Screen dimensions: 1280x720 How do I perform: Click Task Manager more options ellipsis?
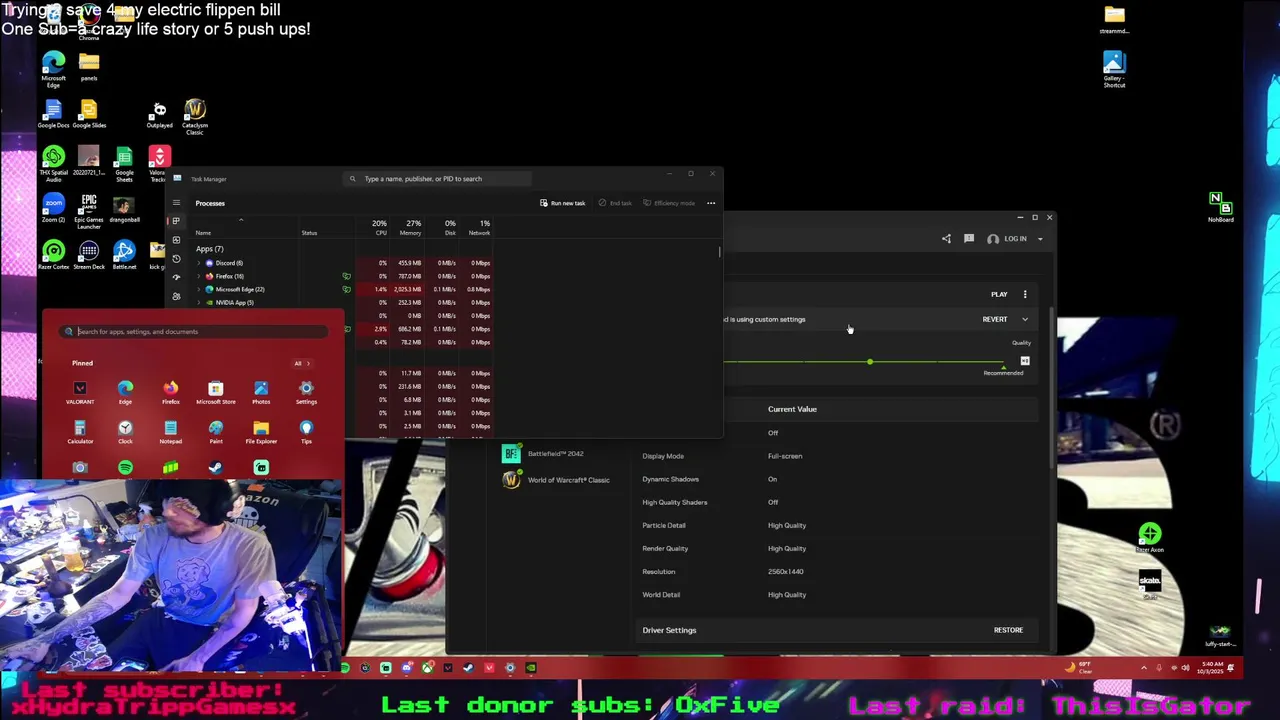[x=711, y=203]
